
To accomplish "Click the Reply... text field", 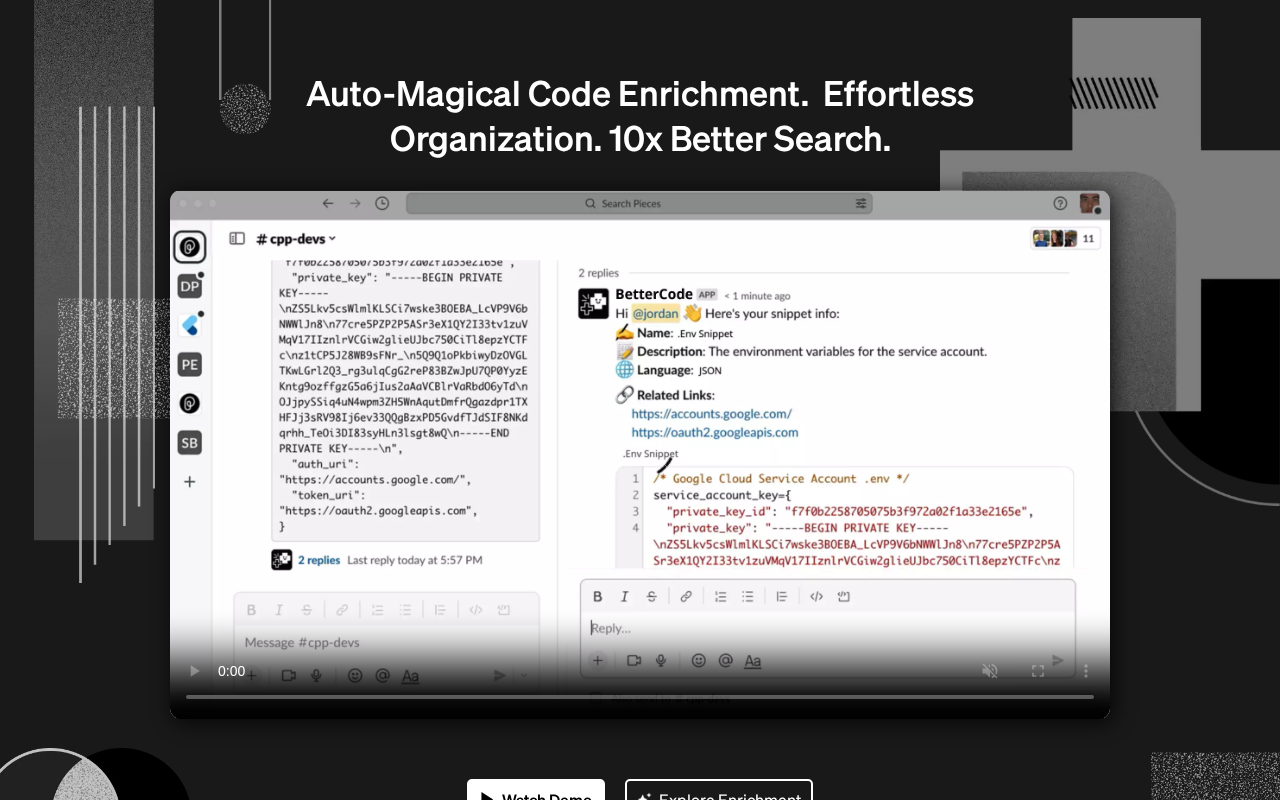I will (x=828, y=628).
